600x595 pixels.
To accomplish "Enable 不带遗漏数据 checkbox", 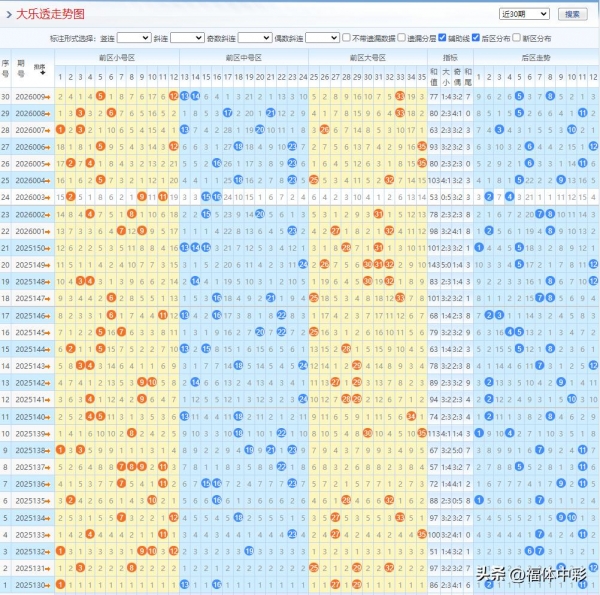I will click(346, 37).
